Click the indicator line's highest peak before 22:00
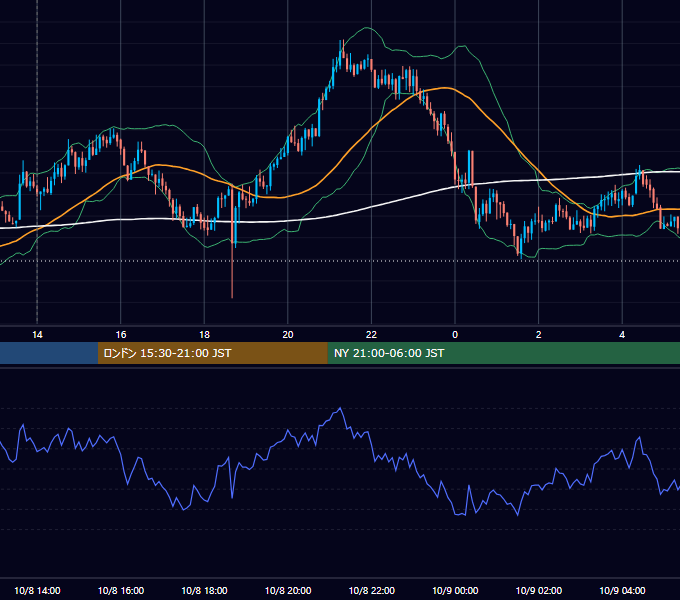The image size is (680, 600). tap(340, 408)
